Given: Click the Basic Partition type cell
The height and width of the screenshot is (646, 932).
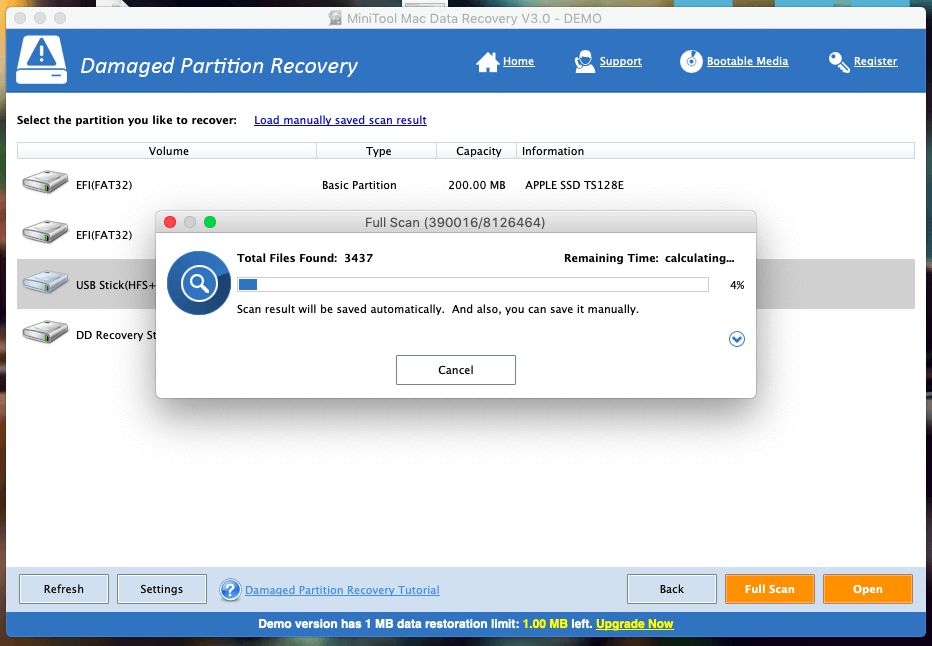Looking at the screenshot, I should 359,185.
